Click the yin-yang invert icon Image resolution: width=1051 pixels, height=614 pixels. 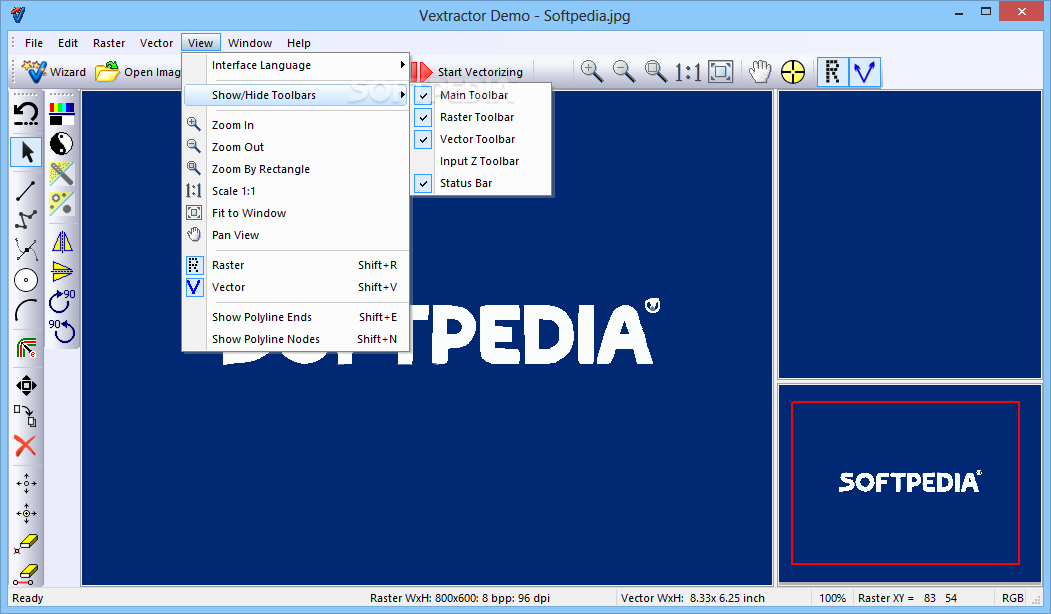(62, 143)
